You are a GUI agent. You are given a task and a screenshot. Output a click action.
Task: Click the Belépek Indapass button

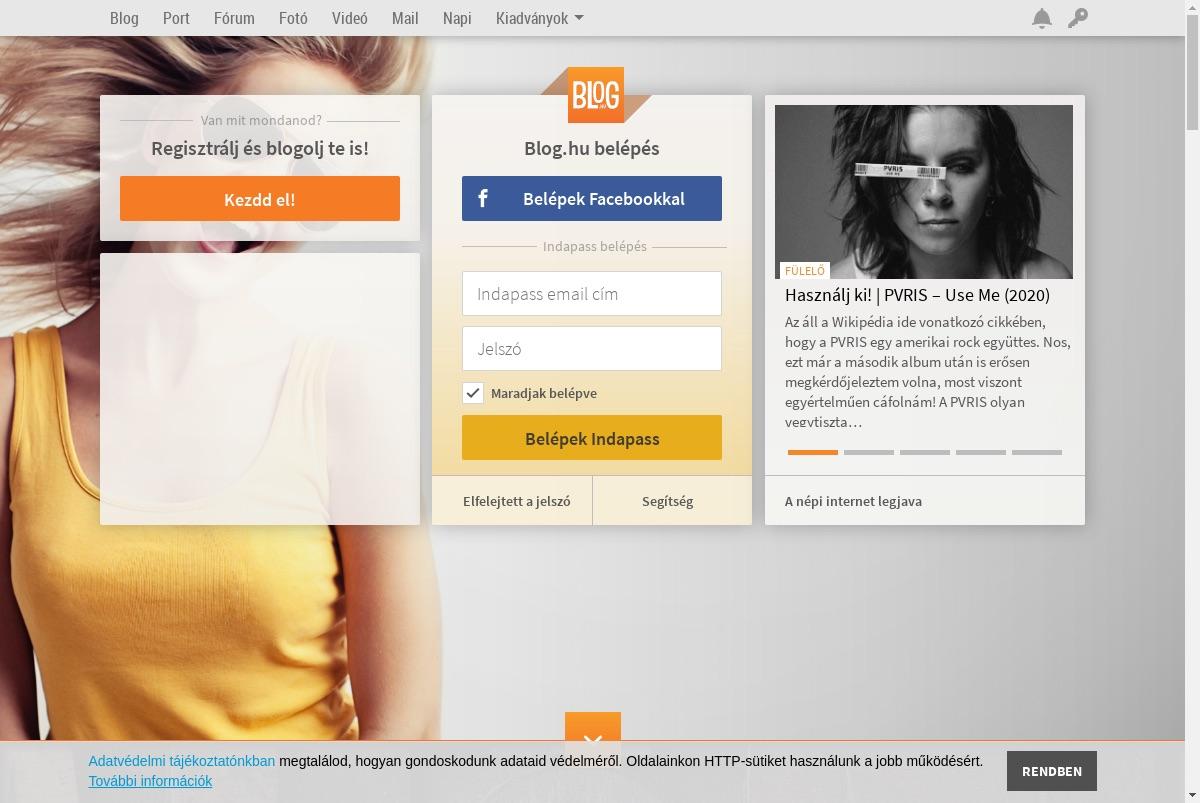tap(592, 438)
